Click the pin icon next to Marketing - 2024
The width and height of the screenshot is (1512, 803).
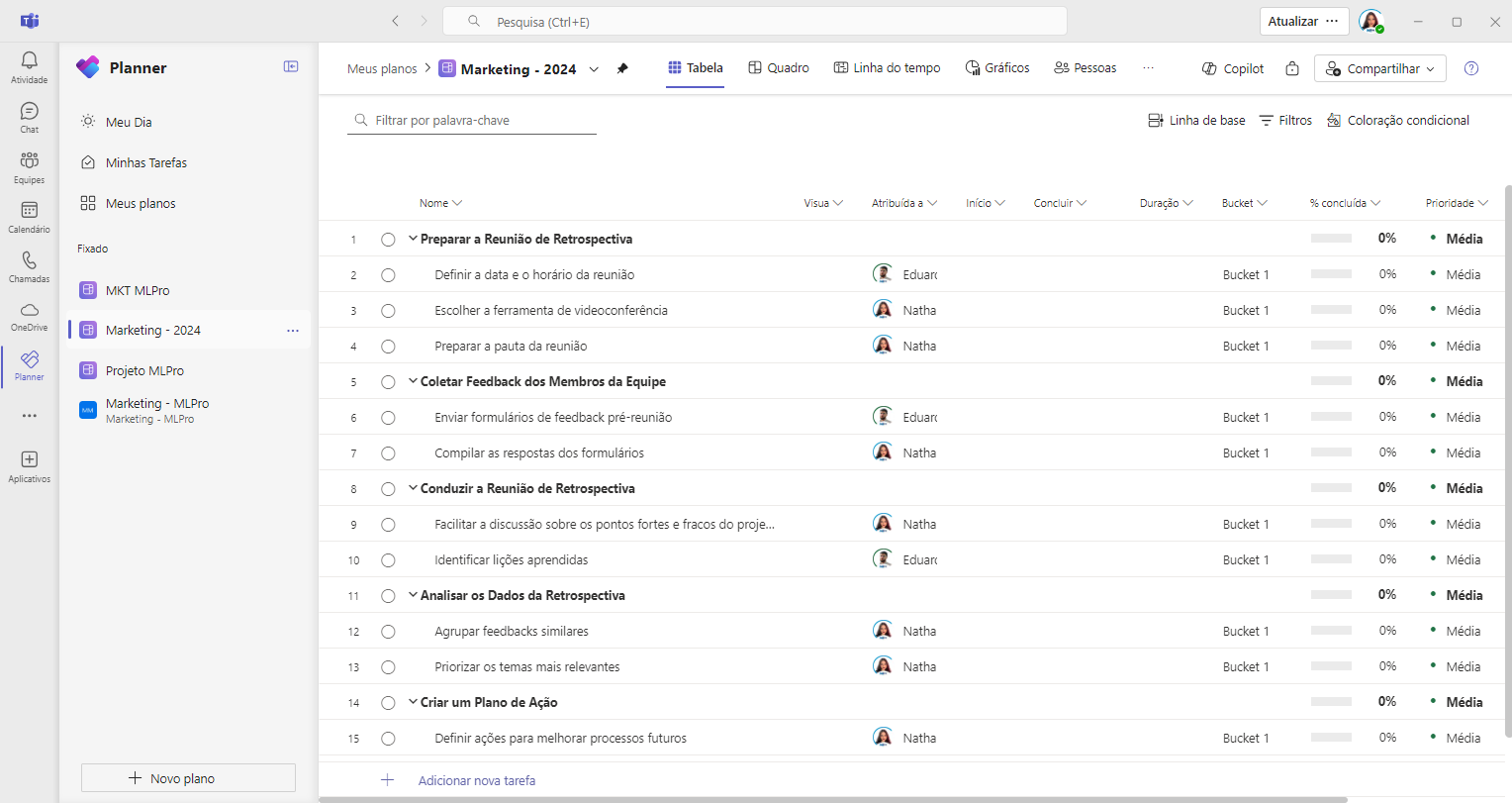pos(622,68)
